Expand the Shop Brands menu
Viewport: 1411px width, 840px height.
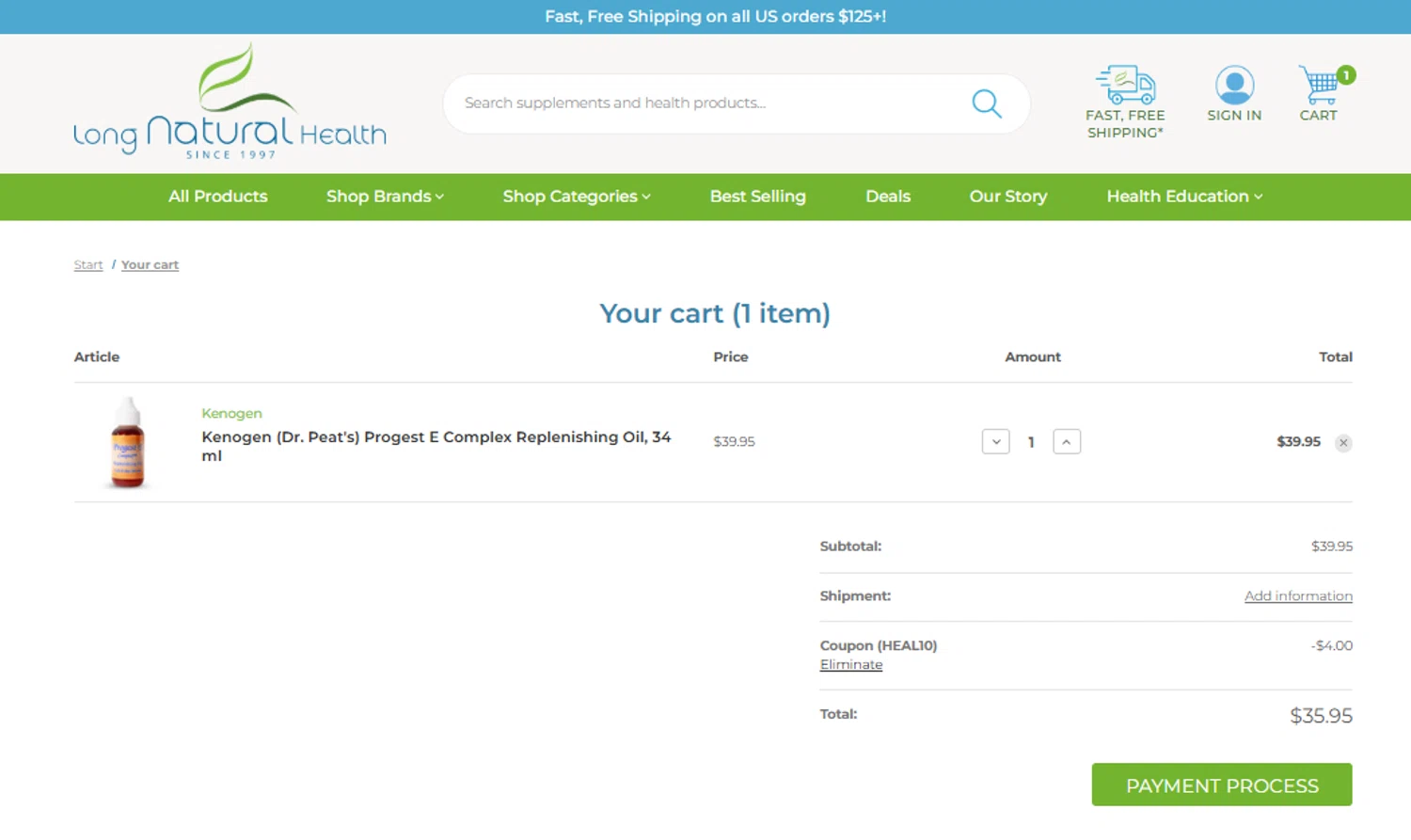click(385, 197)
